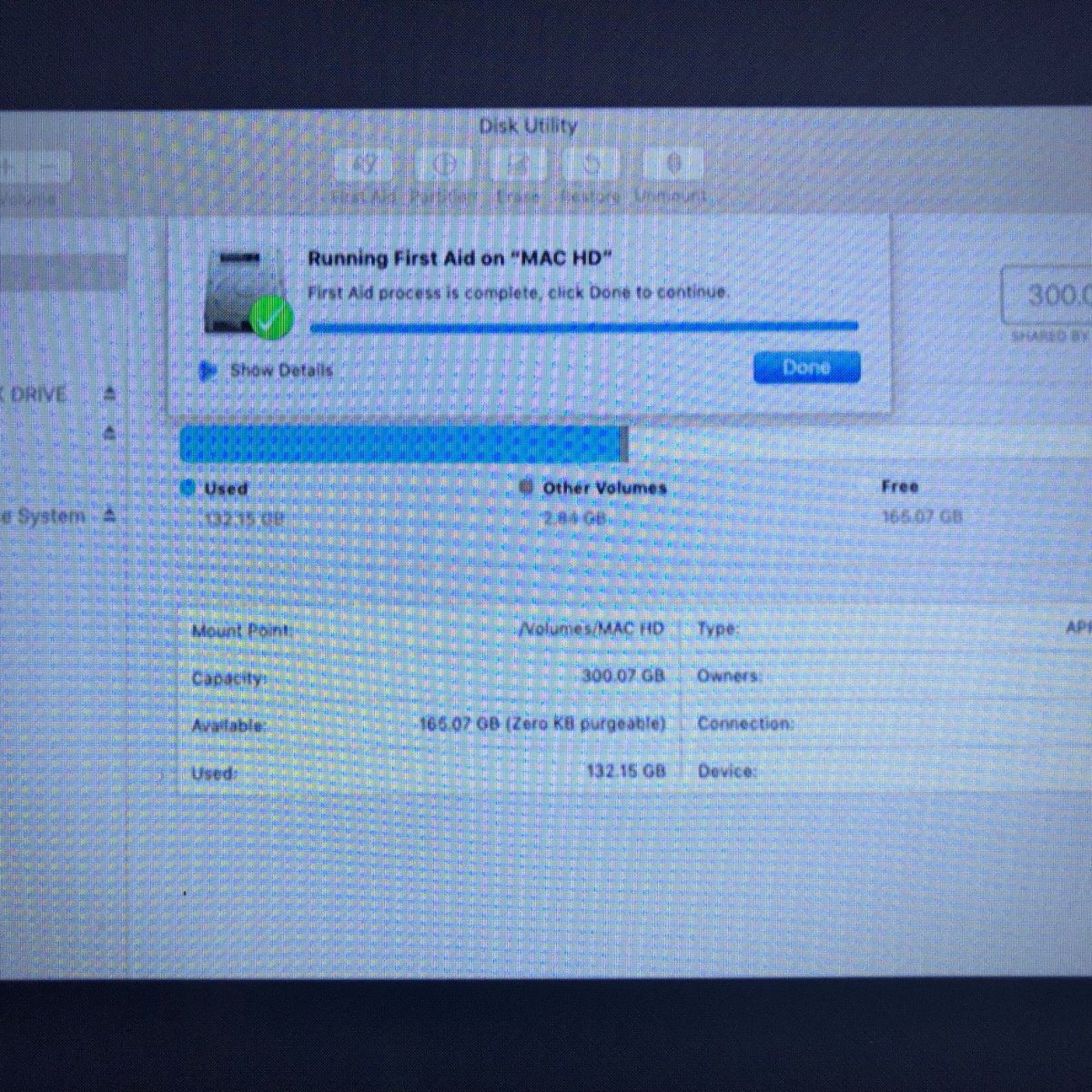Click the blue Used legend dot

click(x=188, y=488)
